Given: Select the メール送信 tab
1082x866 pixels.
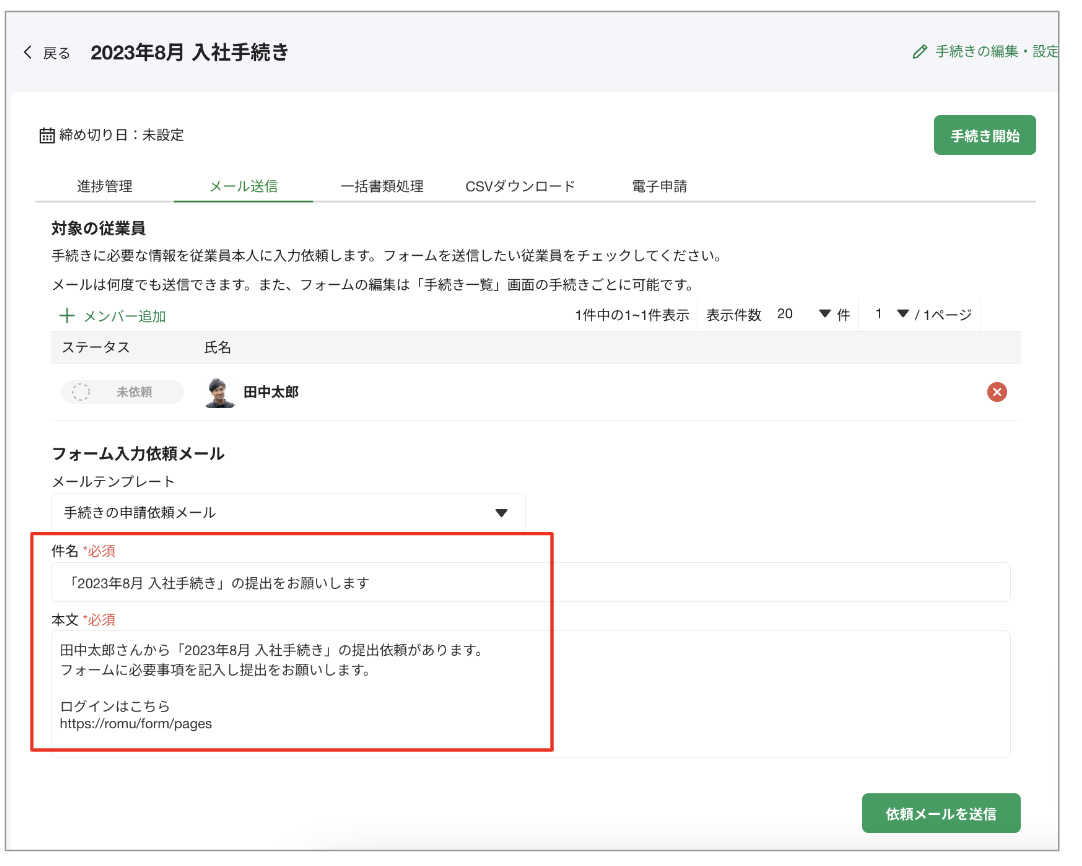Looking at the screenshot, I should [x=243, y=186].
